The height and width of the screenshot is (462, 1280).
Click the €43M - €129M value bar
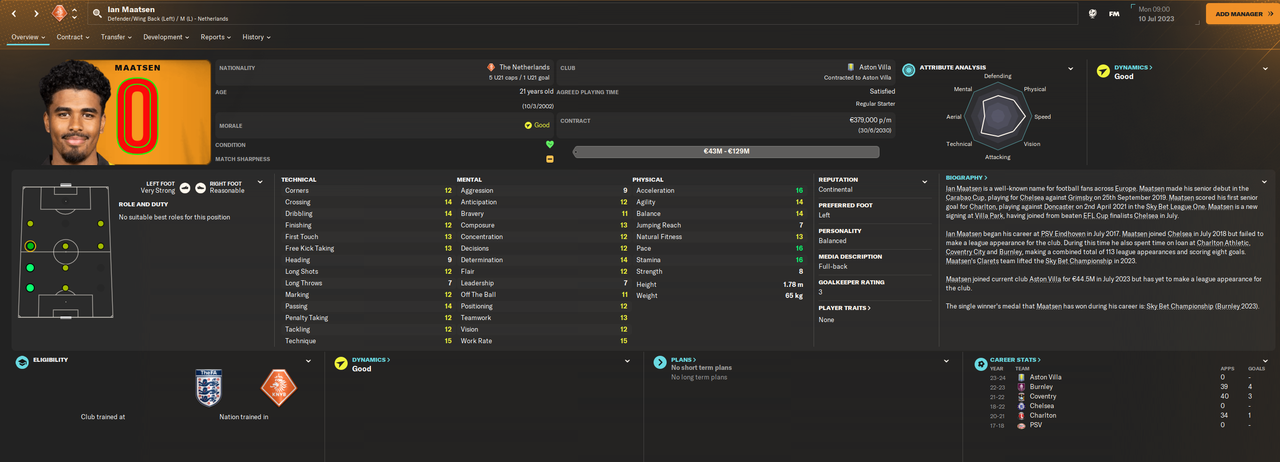726,152
